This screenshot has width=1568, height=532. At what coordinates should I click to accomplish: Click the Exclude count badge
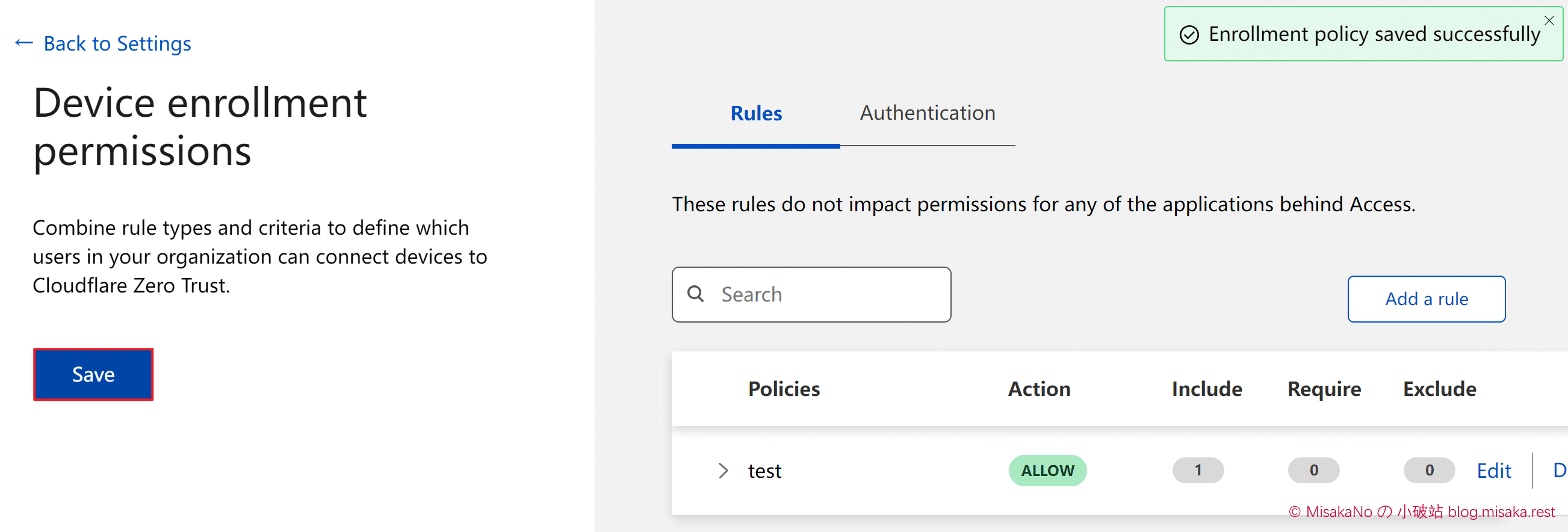pos(1428,471)
